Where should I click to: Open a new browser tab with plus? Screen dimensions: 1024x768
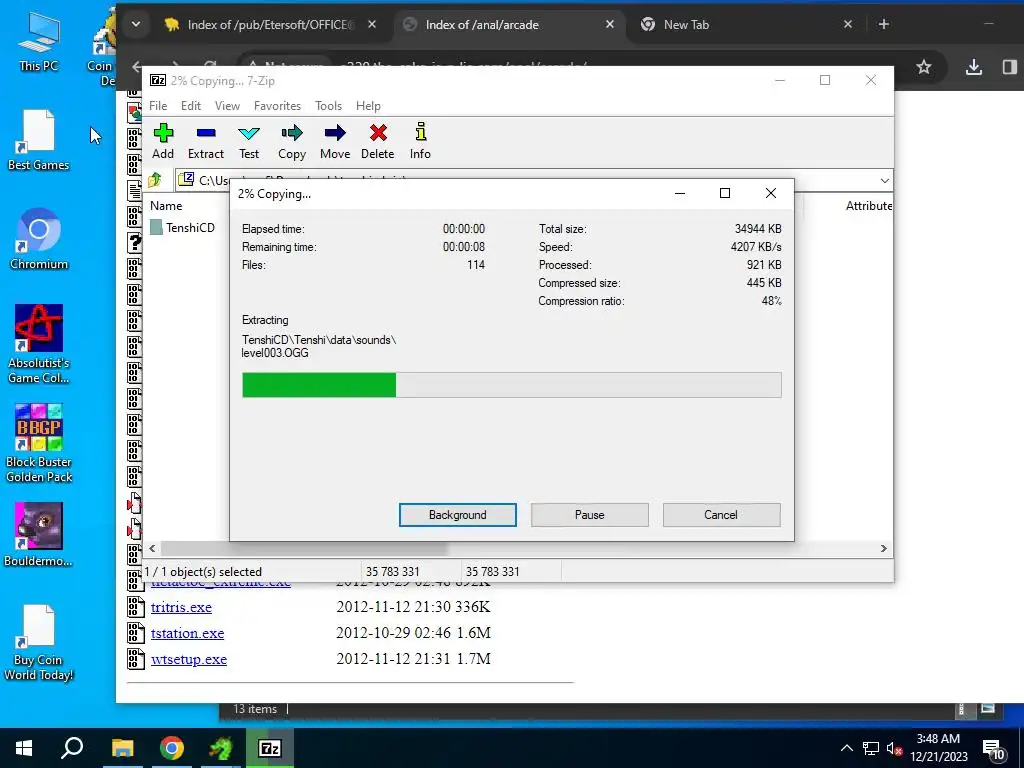click(x=884, y=24)
